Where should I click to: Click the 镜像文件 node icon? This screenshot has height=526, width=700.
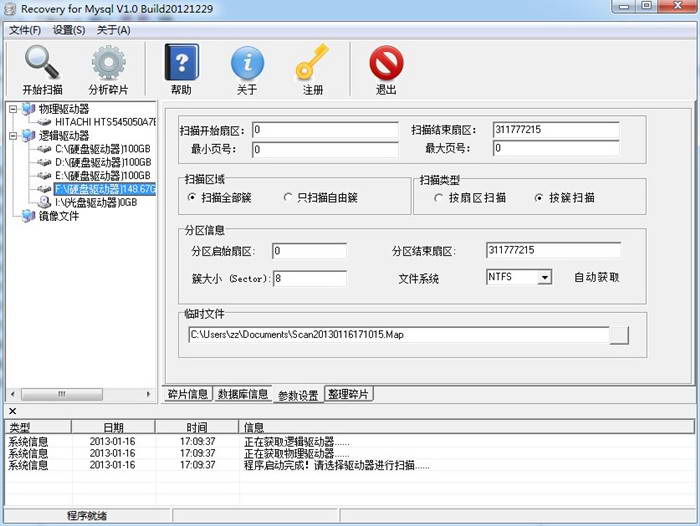coord(29,216)
